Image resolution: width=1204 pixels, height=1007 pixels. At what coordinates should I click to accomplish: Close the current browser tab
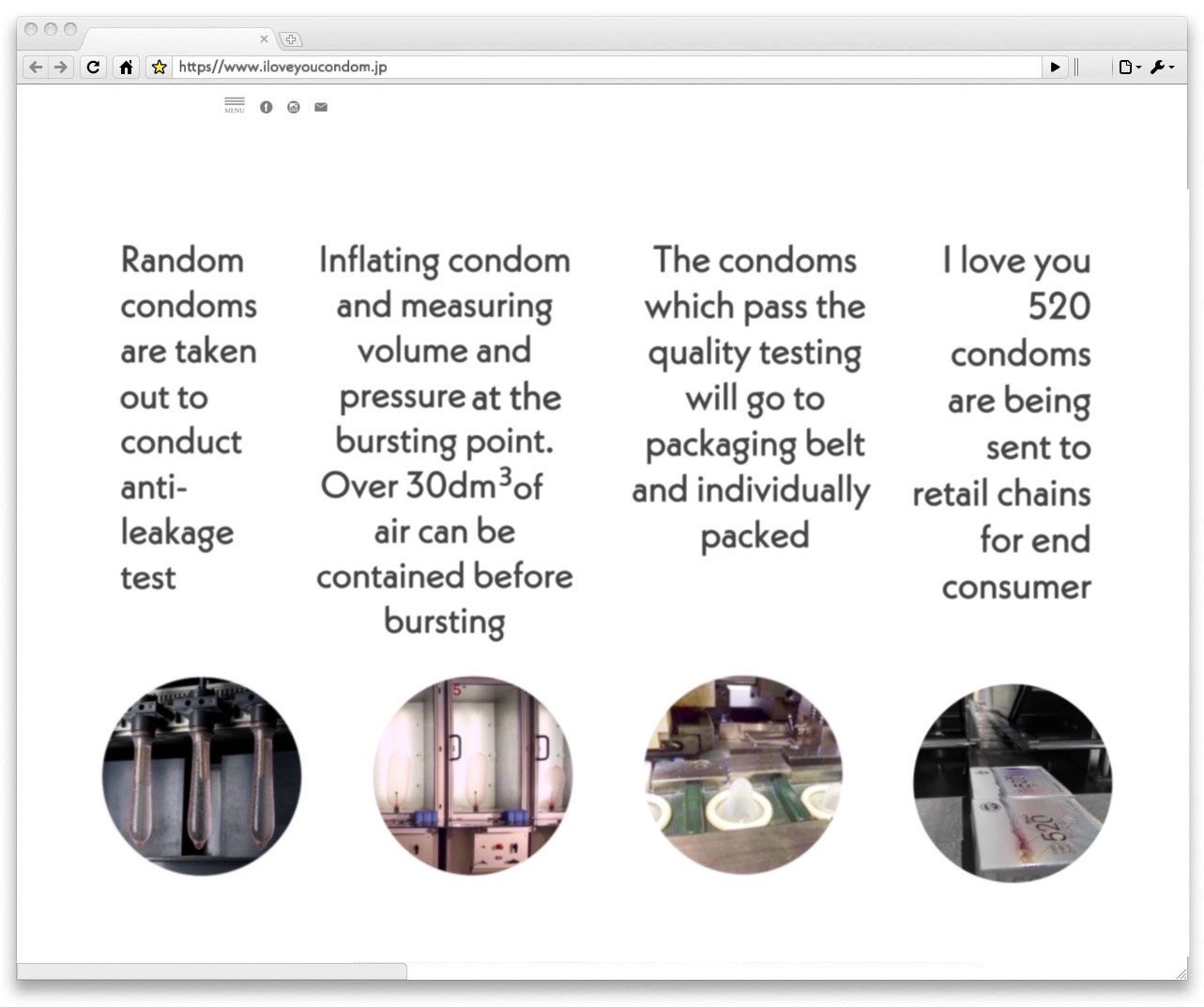tap(264, 39)
